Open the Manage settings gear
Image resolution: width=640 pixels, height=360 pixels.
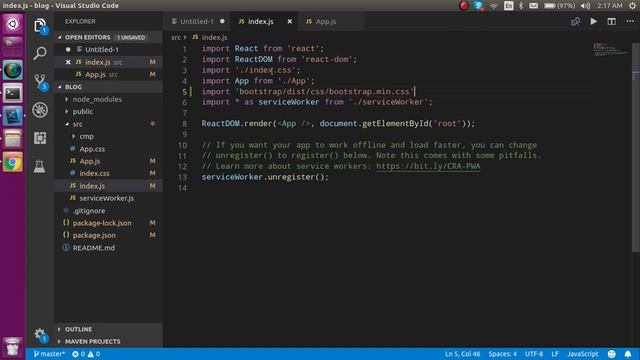(40, 335)
